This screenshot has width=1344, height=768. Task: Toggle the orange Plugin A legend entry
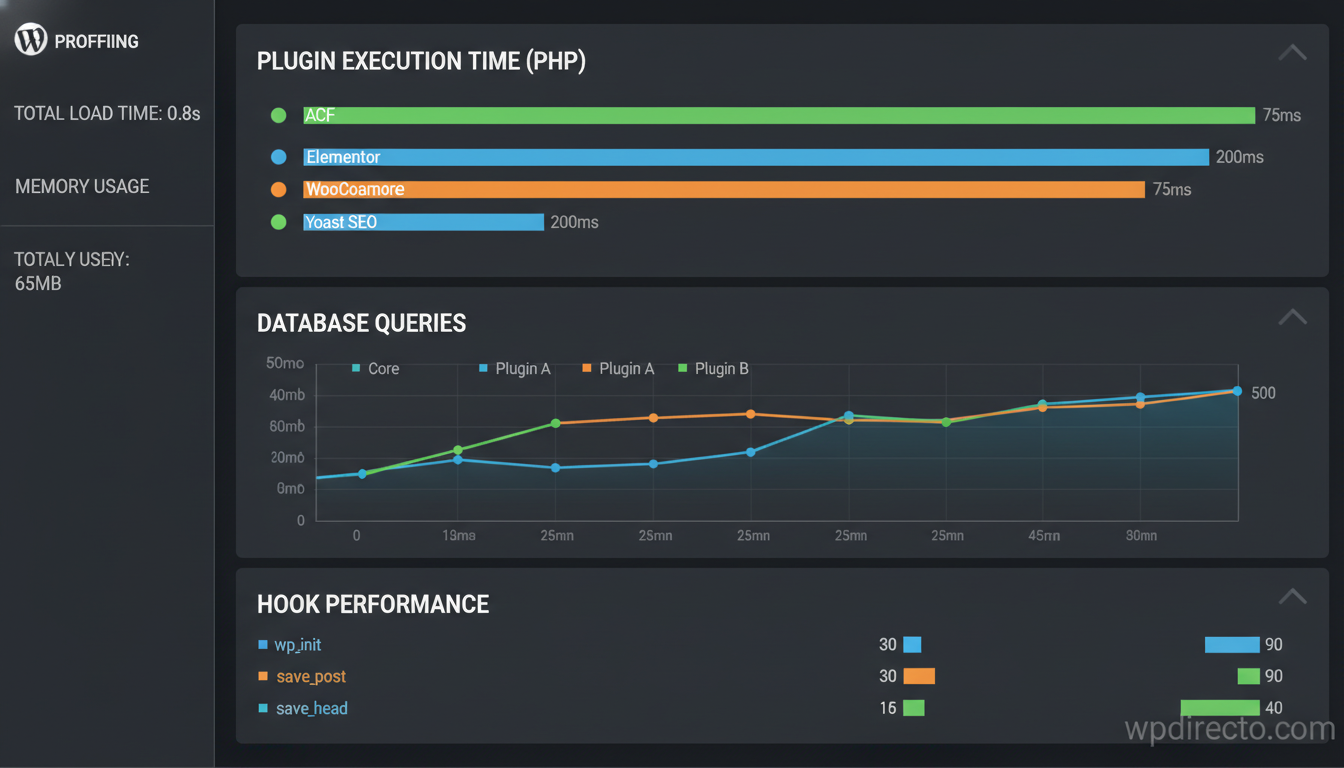(618, 369)
